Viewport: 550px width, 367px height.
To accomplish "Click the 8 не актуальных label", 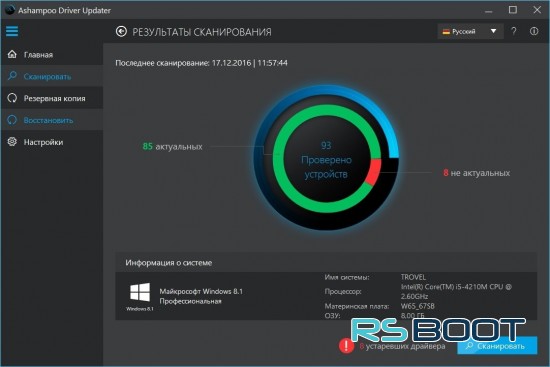I will pyautogui.click(x=476, y=173).
